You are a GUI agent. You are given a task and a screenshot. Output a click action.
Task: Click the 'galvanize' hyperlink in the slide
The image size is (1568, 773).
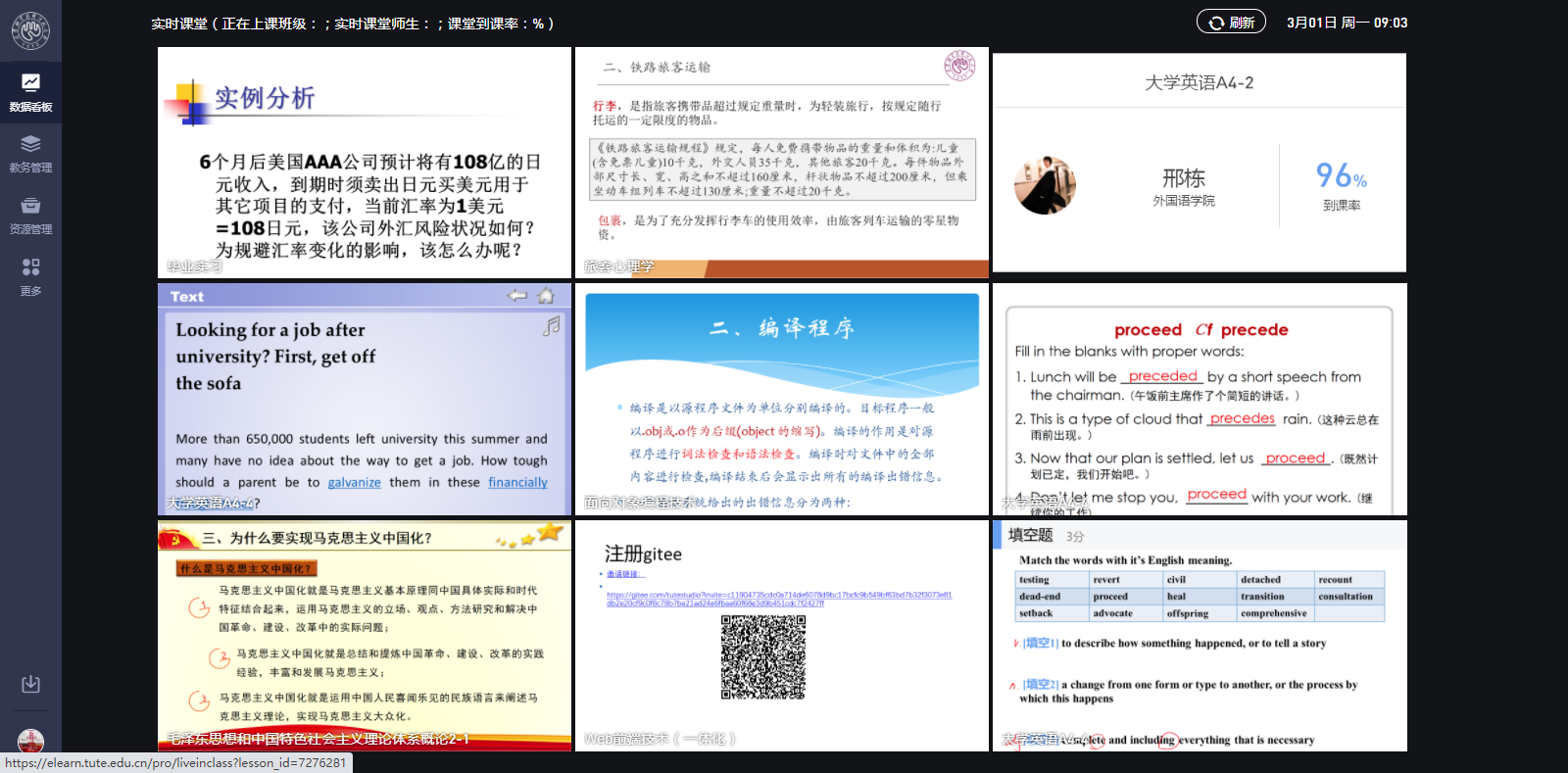[354, 483]
